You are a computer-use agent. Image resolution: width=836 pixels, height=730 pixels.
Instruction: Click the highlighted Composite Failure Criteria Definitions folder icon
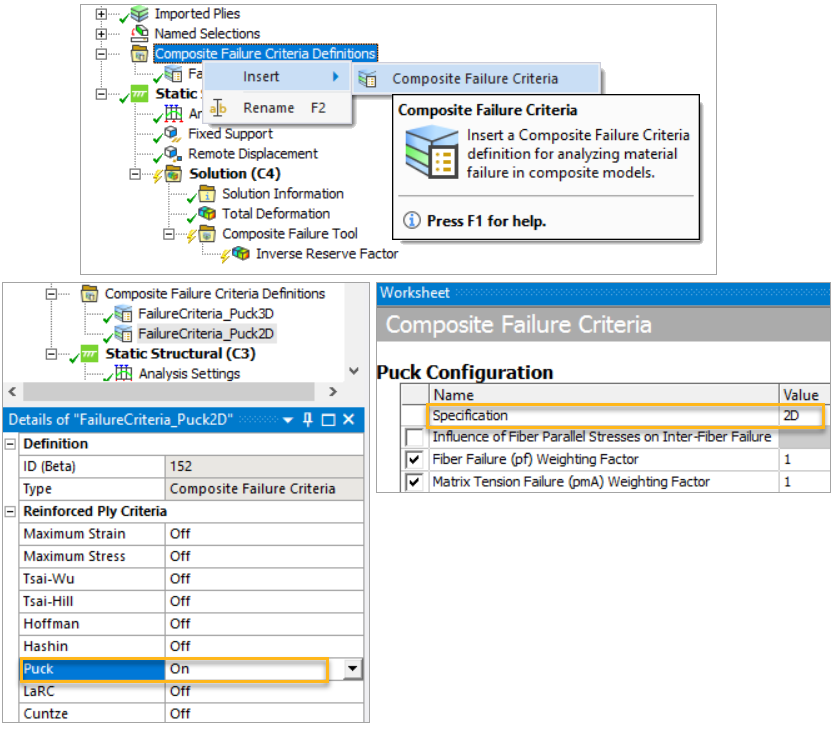140,53
